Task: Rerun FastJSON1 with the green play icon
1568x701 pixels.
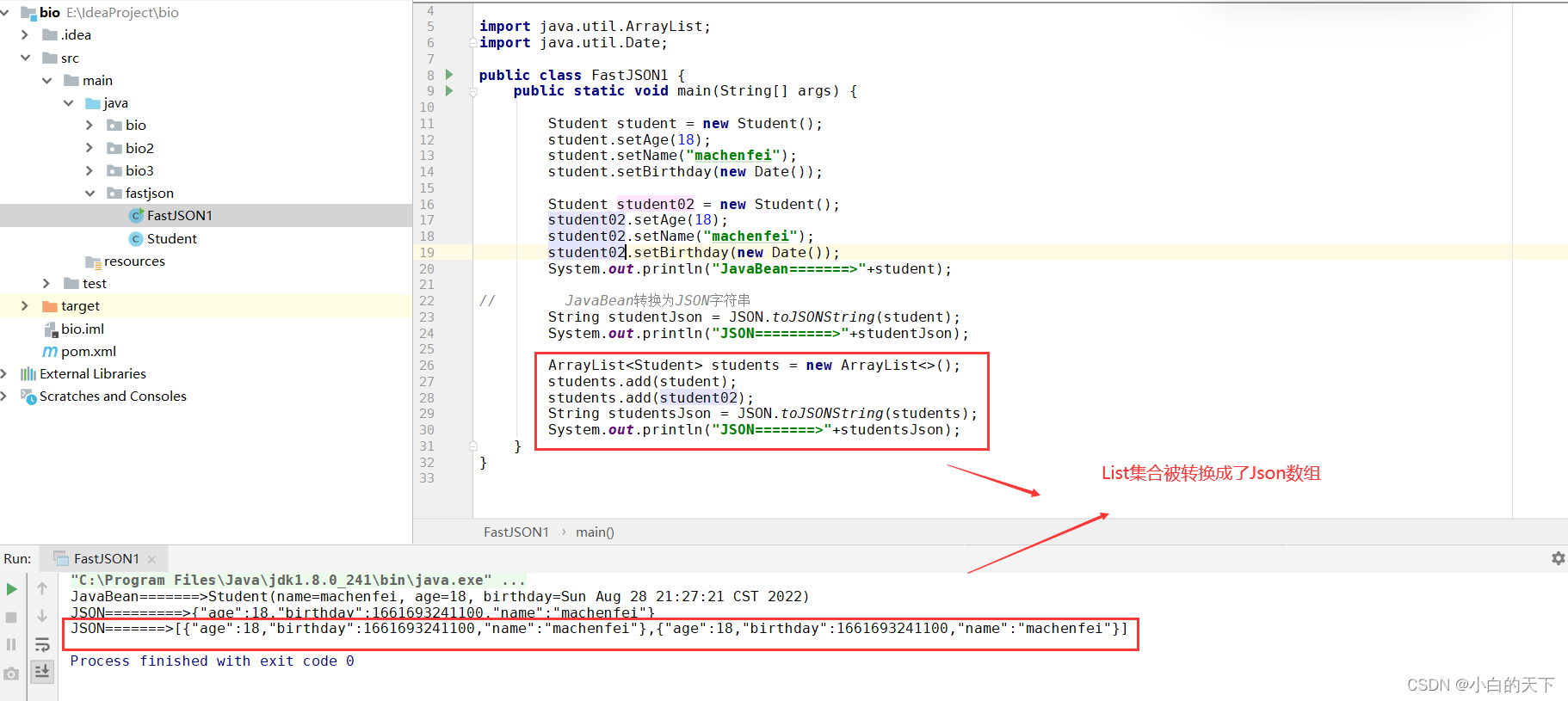Action: pyautogui.click(x=11, y=589)
